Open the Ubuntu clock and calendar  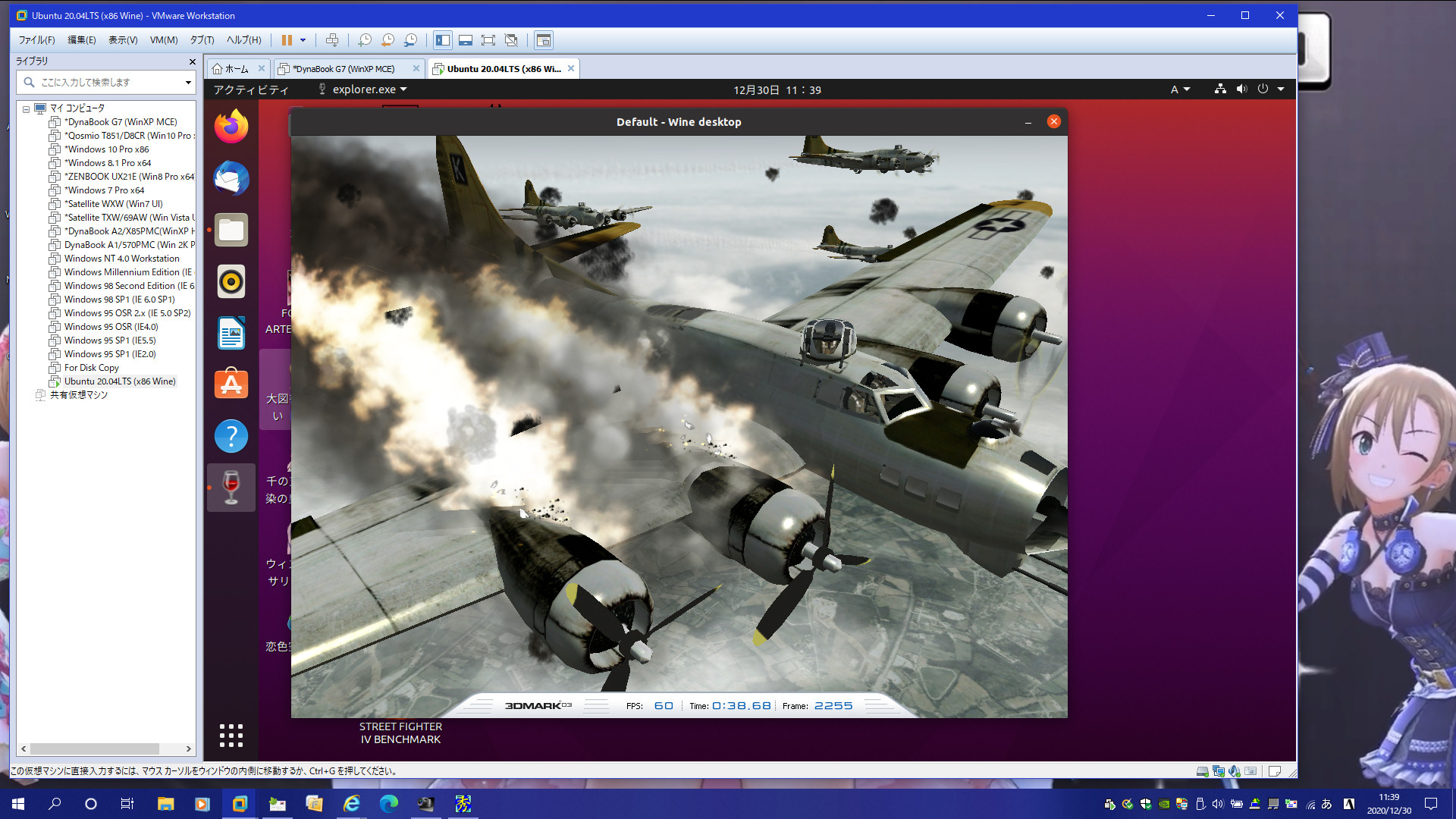coord(777,89)
